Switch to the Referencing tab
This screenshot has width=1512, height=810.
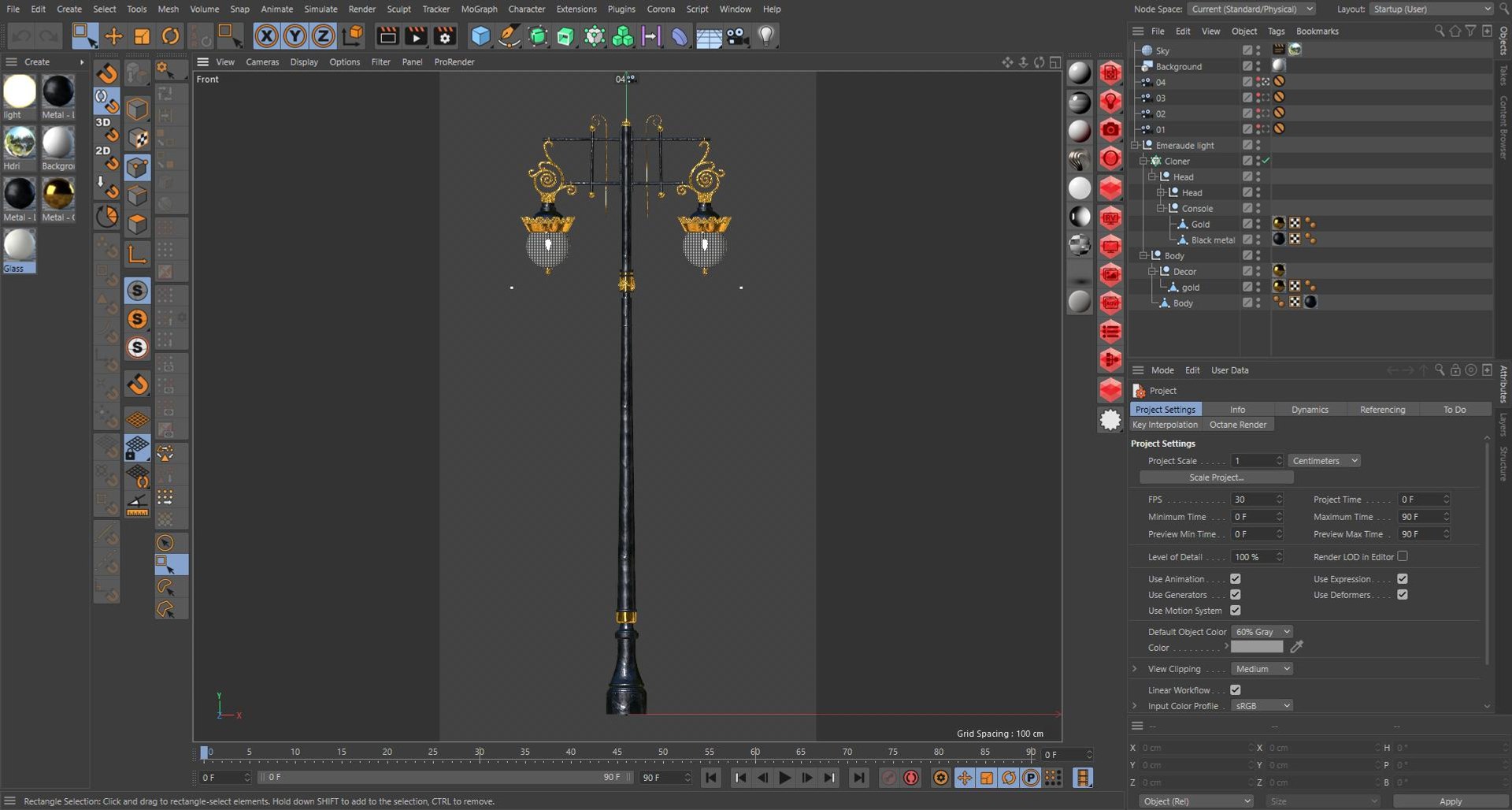click(1382, 410)
